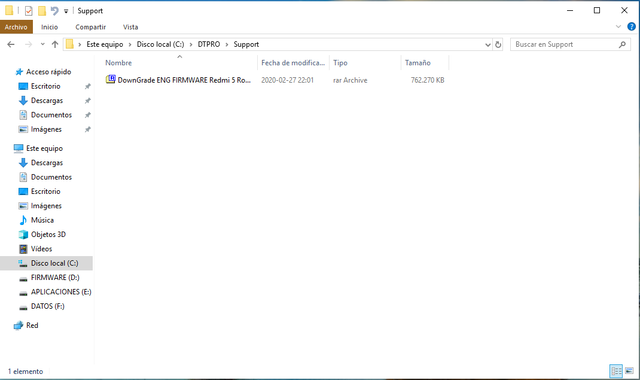
Task: Open the Vista ribbon tab
Action: click(x=131, y=27)
